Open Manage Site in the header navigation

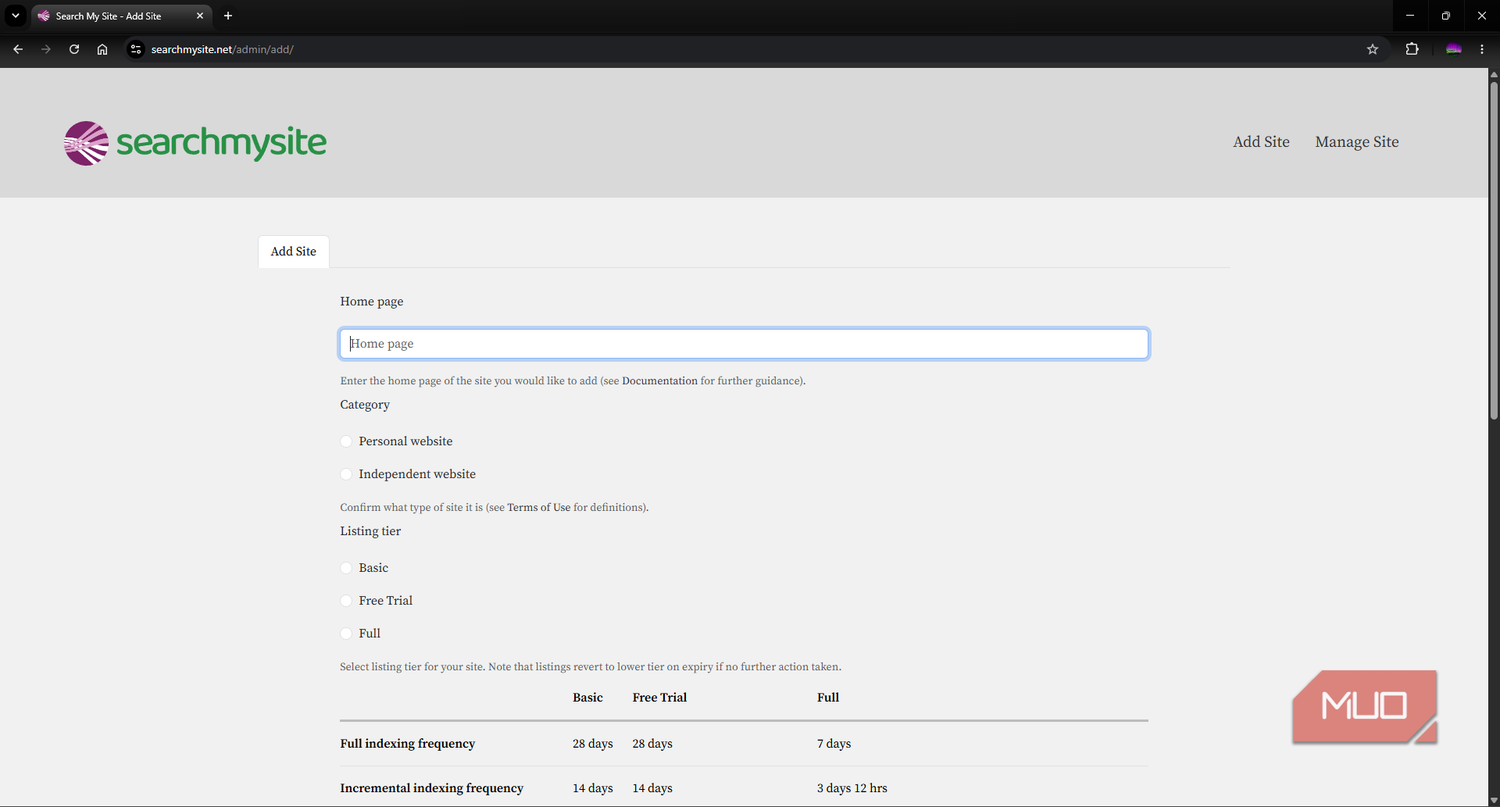tap(1357, 142)
